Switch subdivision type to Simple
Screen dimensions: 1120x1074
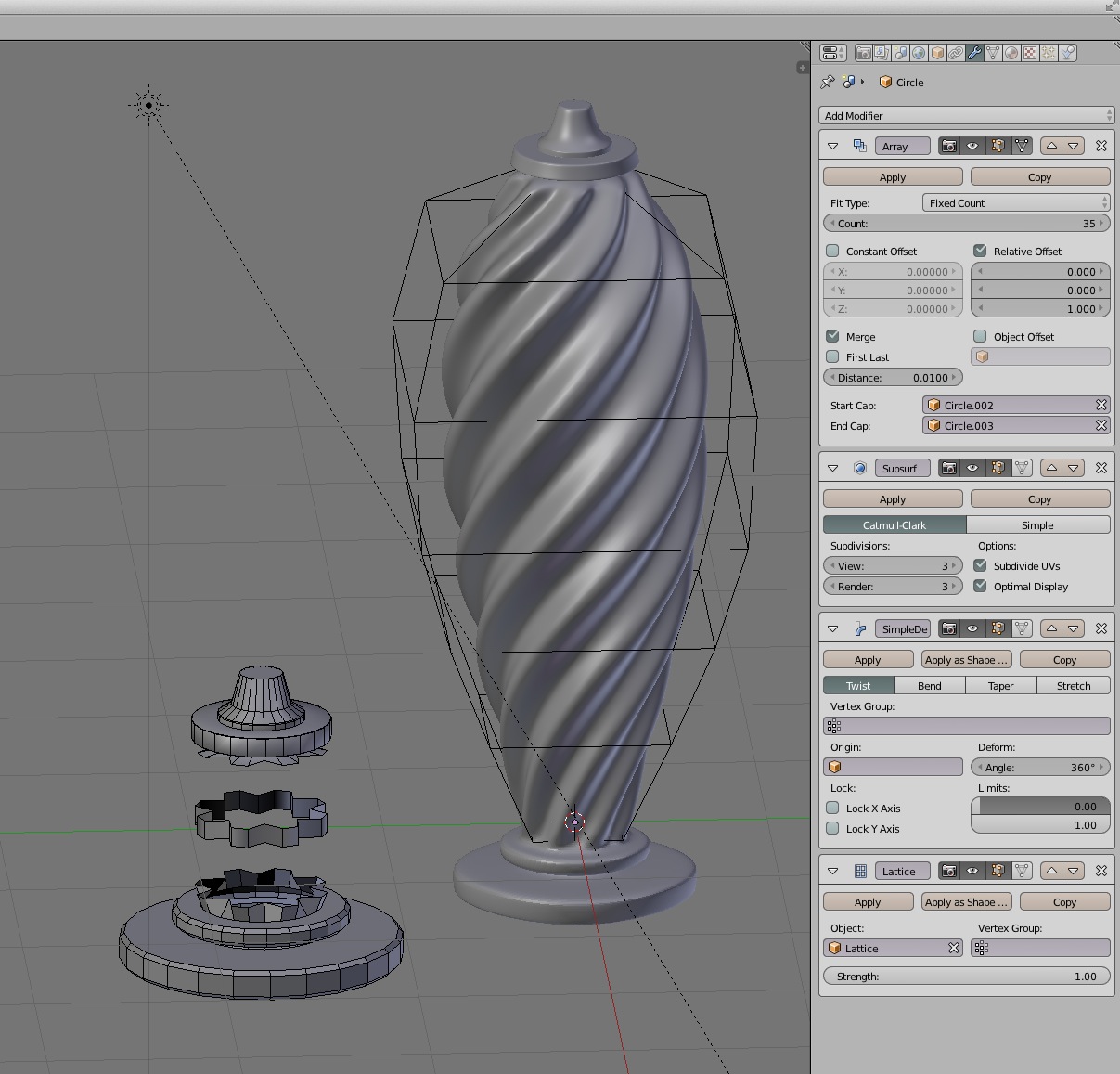point(1038,524)
